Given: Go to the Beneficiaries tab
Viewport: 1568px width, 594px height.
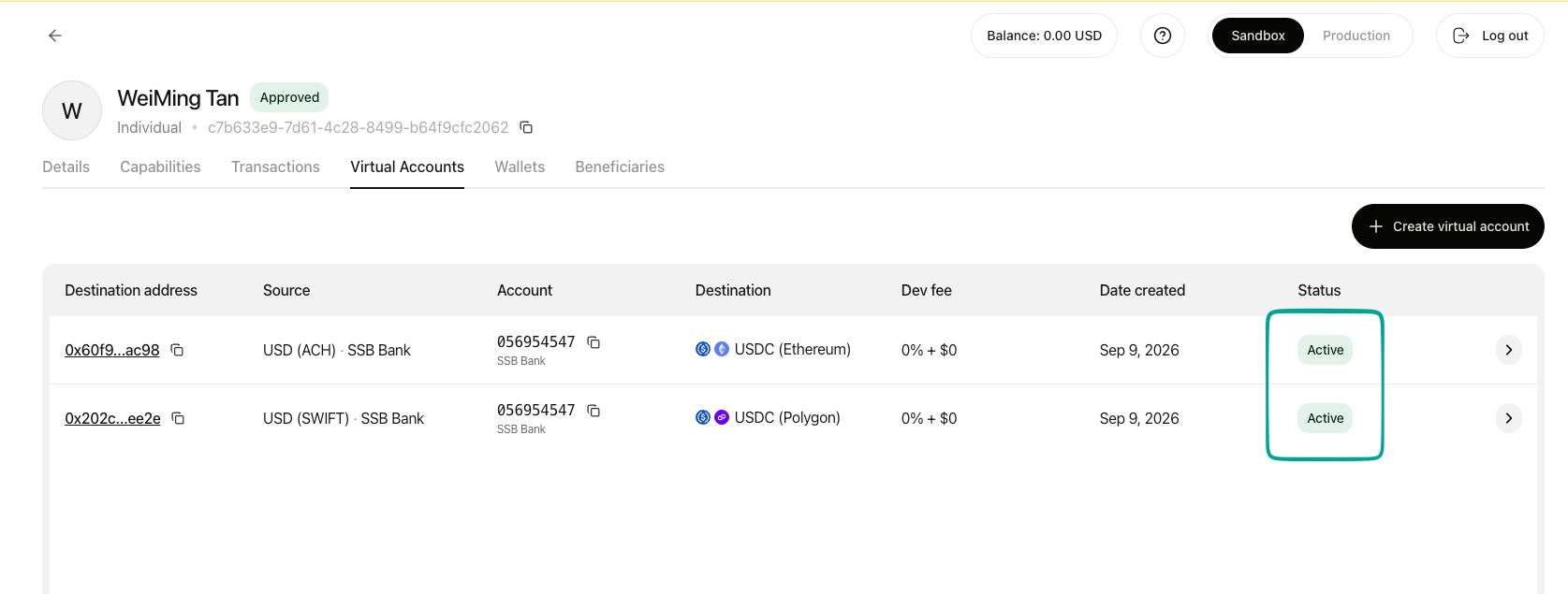Looking at the screenshot, I should 620,167.
